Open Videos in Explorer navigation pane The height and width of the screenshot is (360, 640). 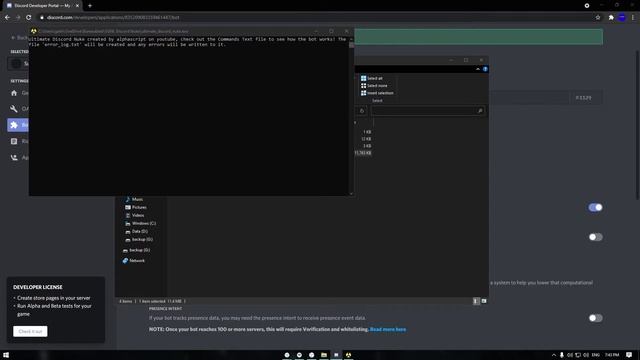(134, 215)
